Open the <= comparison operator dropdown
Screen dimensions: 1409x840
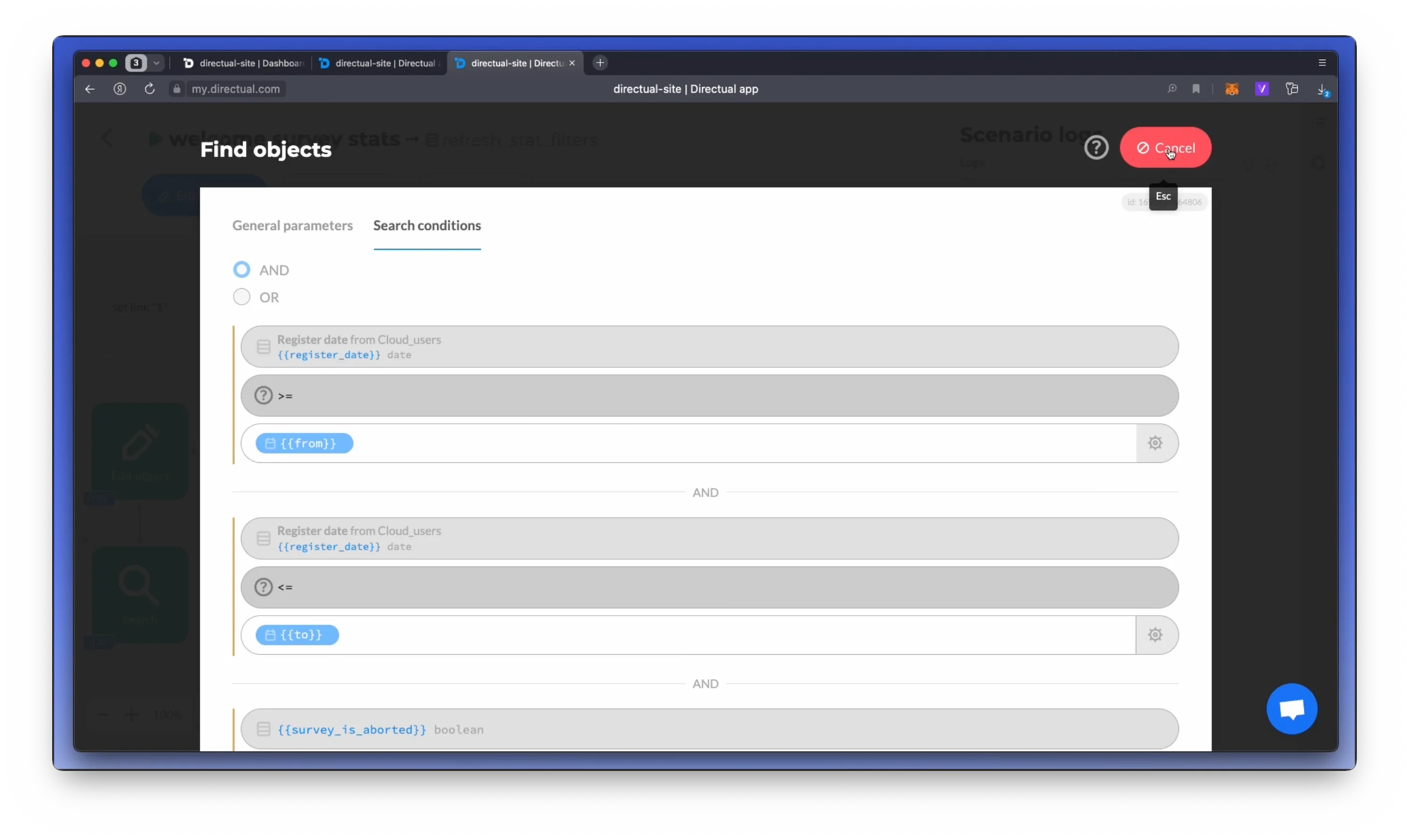pyautogui.click(x=710, y=587)
